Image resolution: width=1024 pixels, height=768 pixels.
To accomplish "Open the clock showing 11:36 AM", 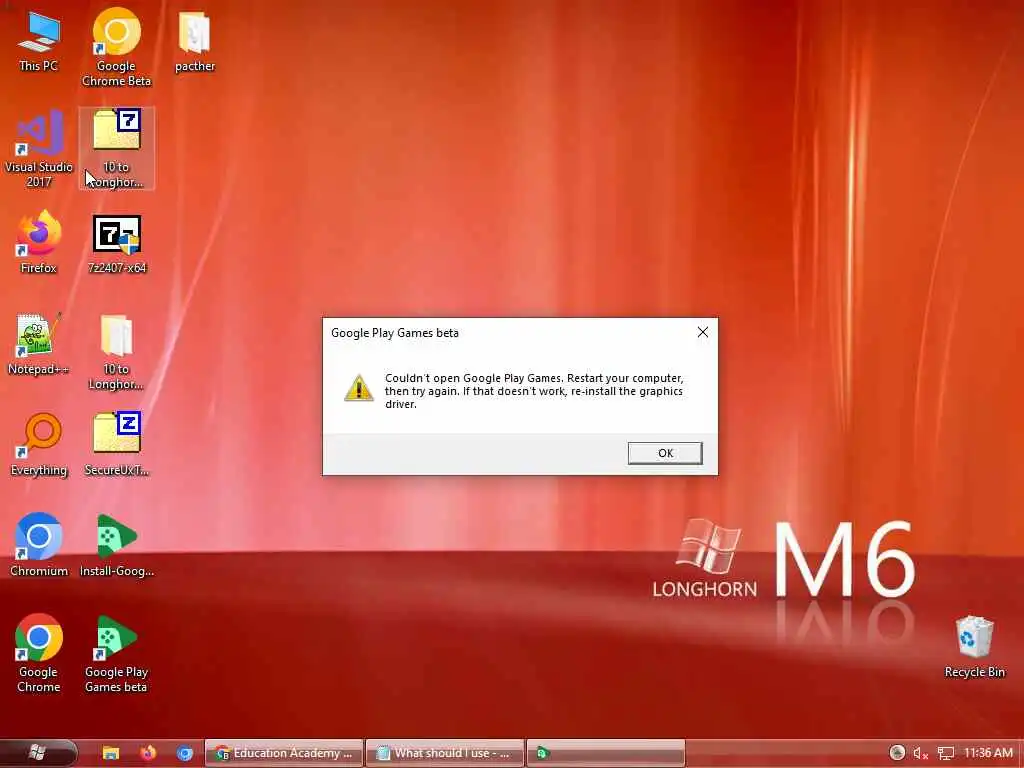I will 988,753.
